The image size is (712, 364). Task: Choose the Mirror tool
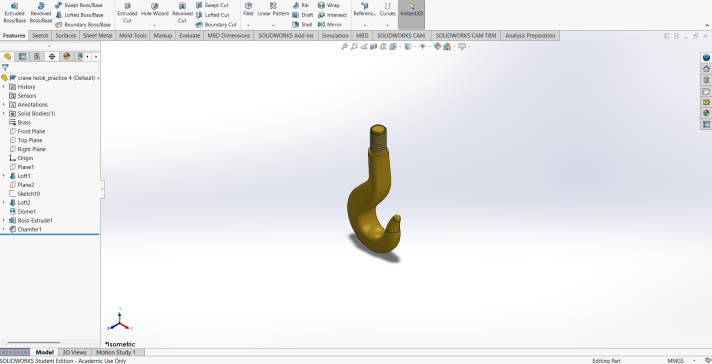(x=330, y=25)
